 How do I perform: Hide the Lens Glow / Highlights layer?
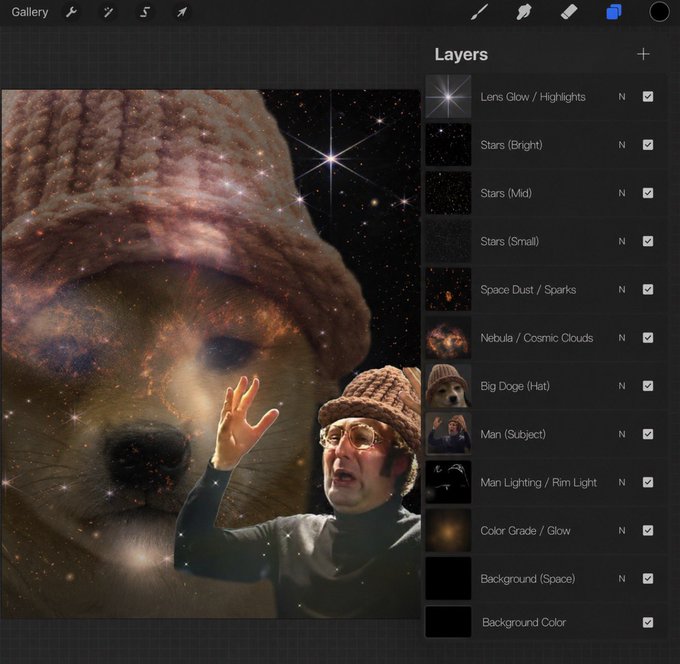[x=648, y=97]
